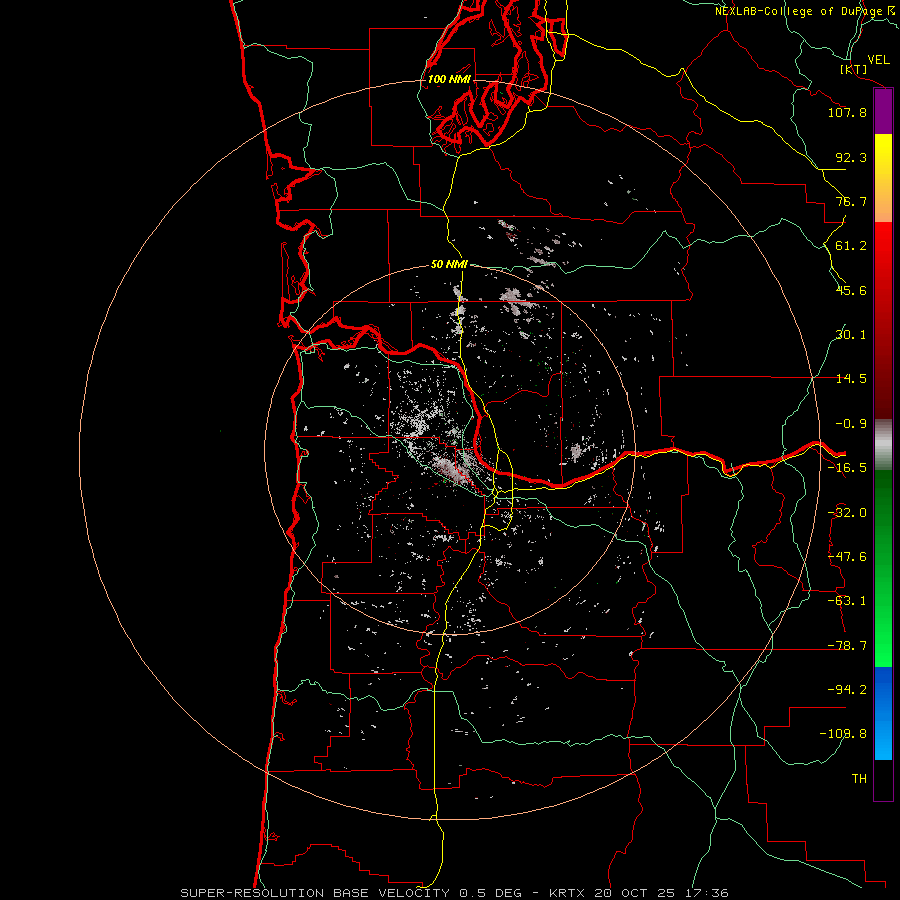The height and width of the screenshot is (900, 900).
Task: Select the -32.0 scale value
Action: [x=847, y=513]
